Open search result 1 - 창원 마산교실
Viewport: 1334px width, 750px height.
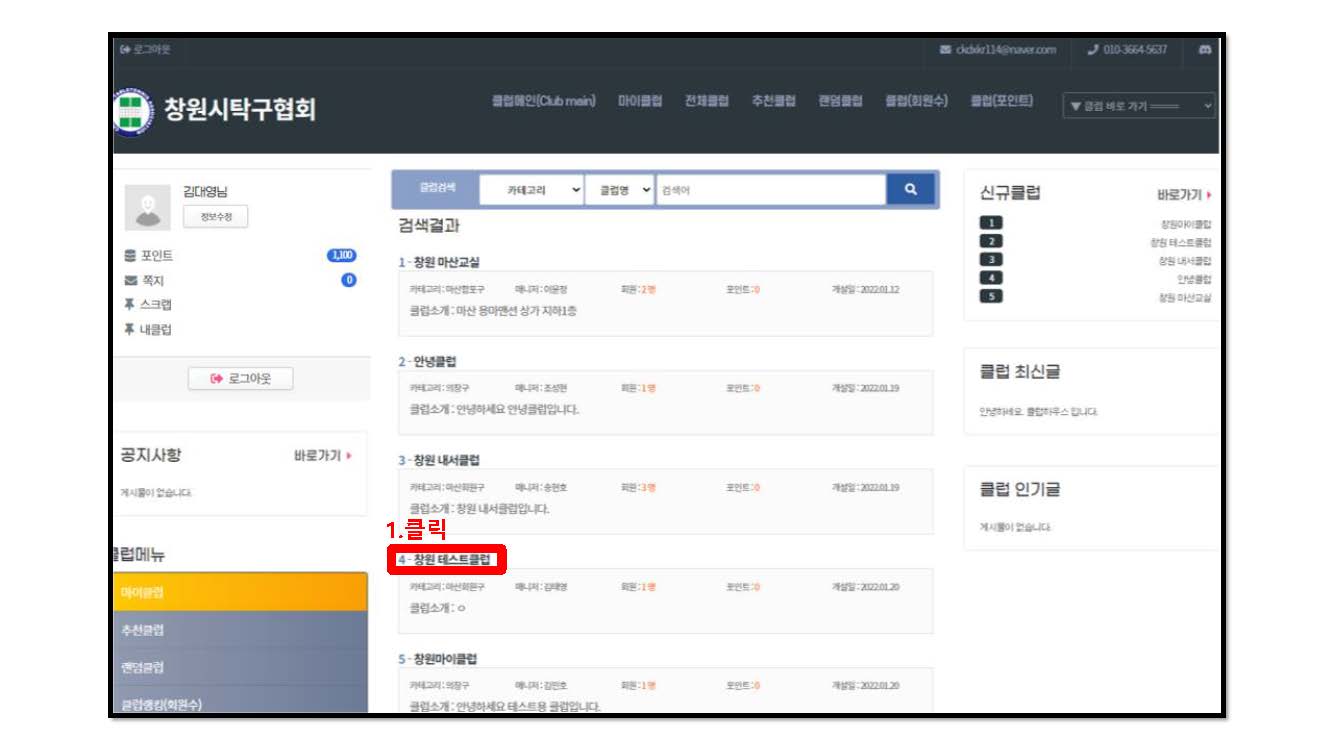(439, 262)
